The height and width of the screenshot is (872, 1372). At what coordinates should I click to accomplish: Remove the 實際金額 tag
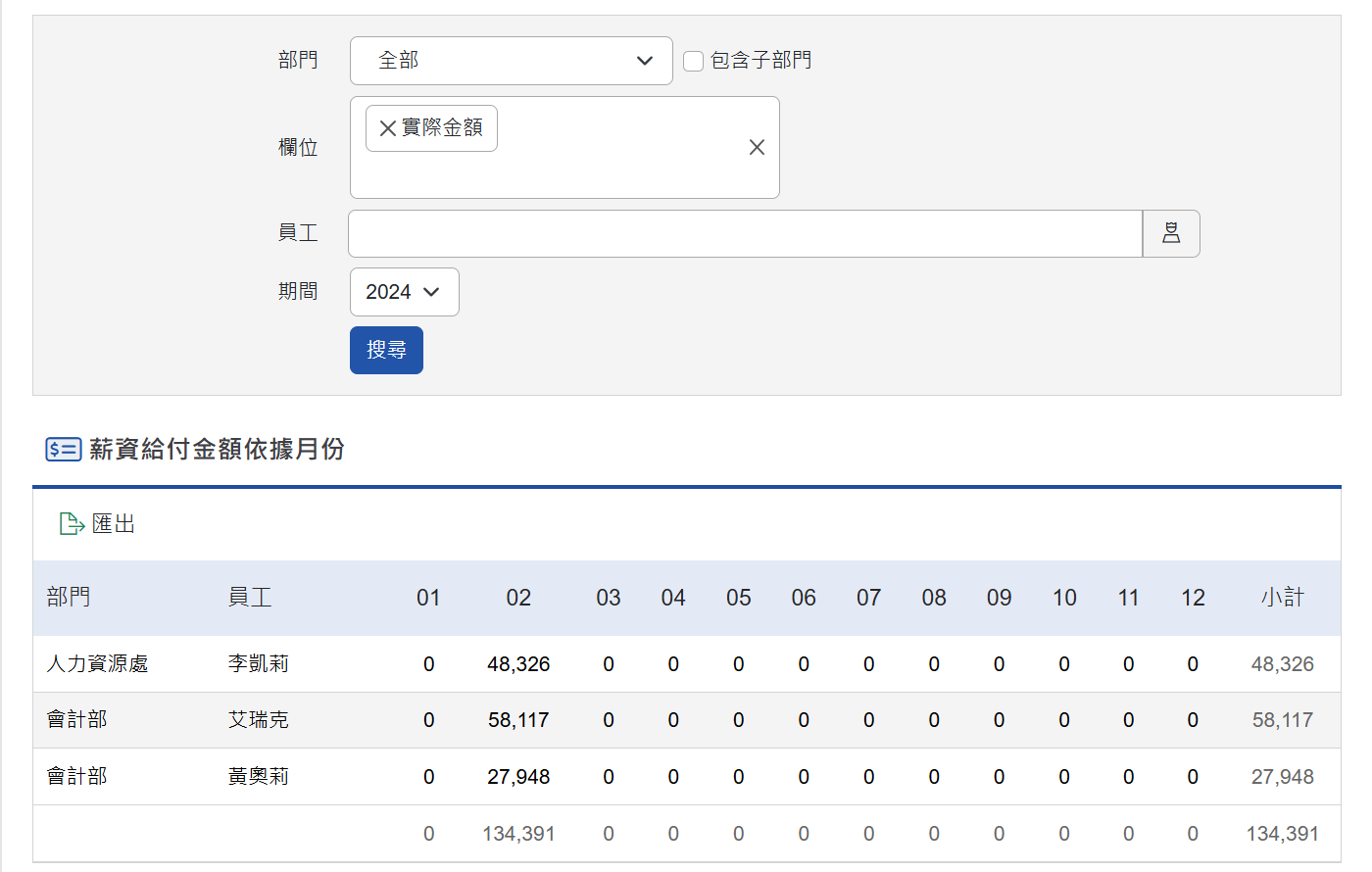pos(387,128)
